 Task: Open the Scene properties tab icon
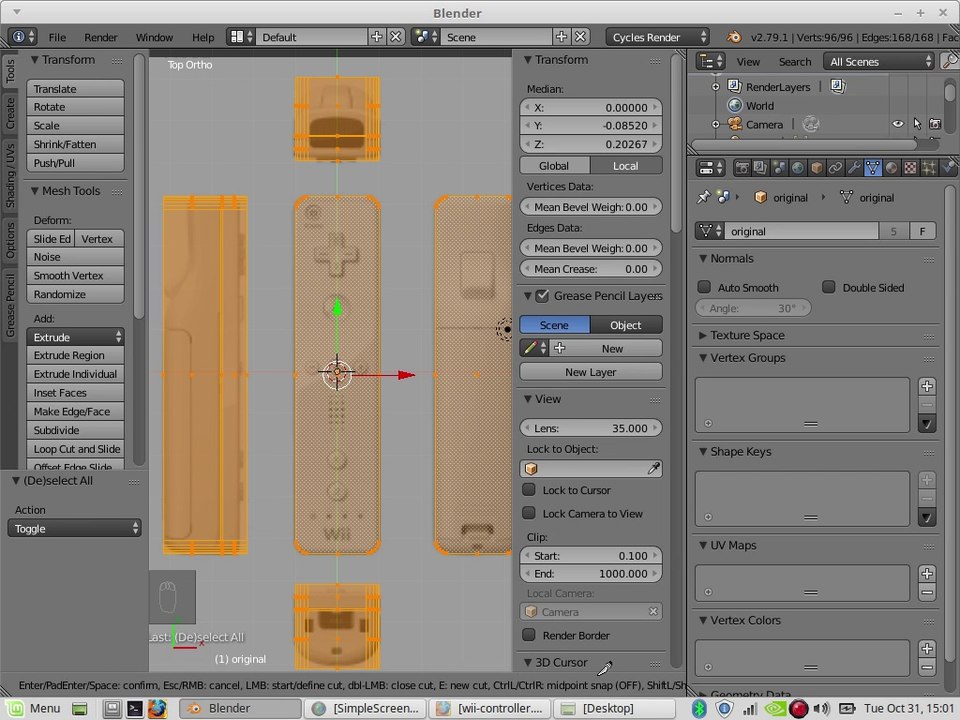point(779,167)
